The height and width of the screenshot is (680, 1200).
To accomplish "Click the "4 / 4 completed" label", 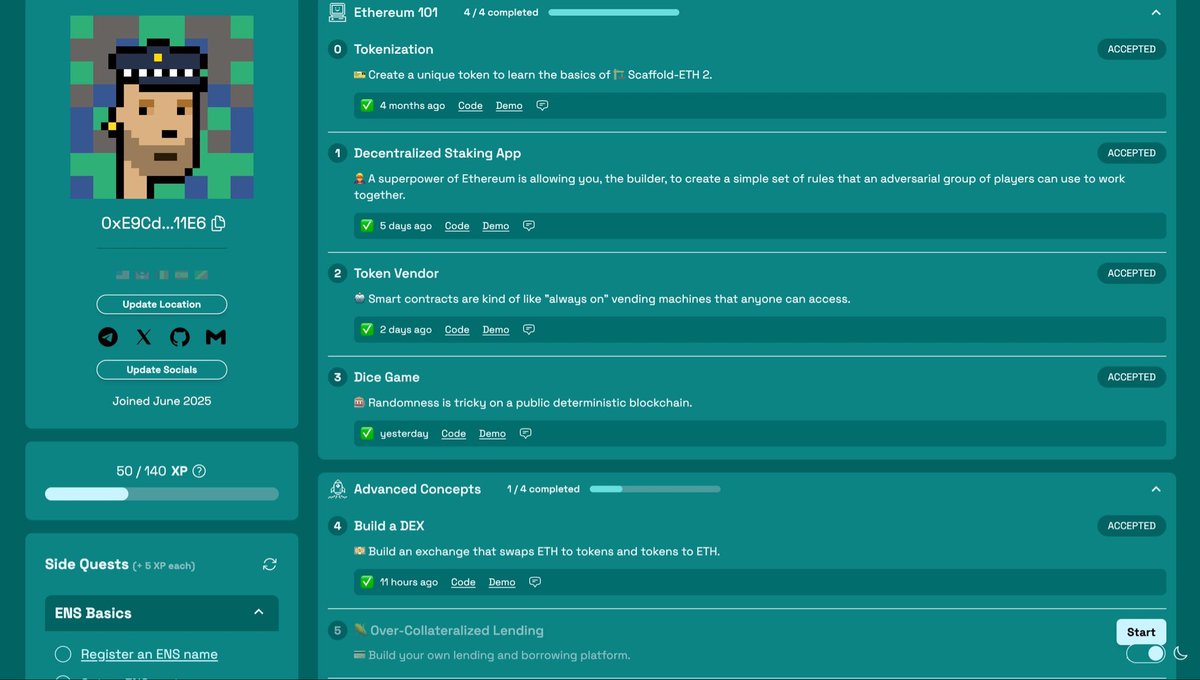I will click(x=501, y=13).
